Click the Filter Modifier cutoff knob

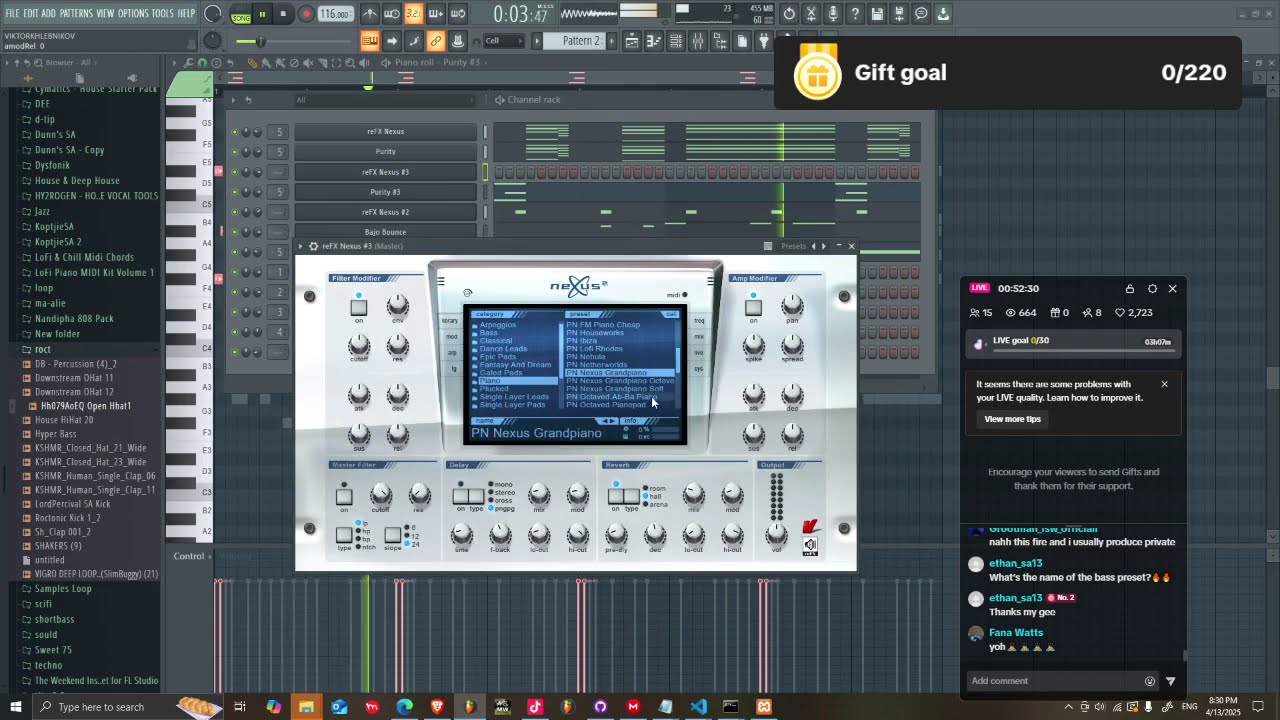tap(358, 346)
